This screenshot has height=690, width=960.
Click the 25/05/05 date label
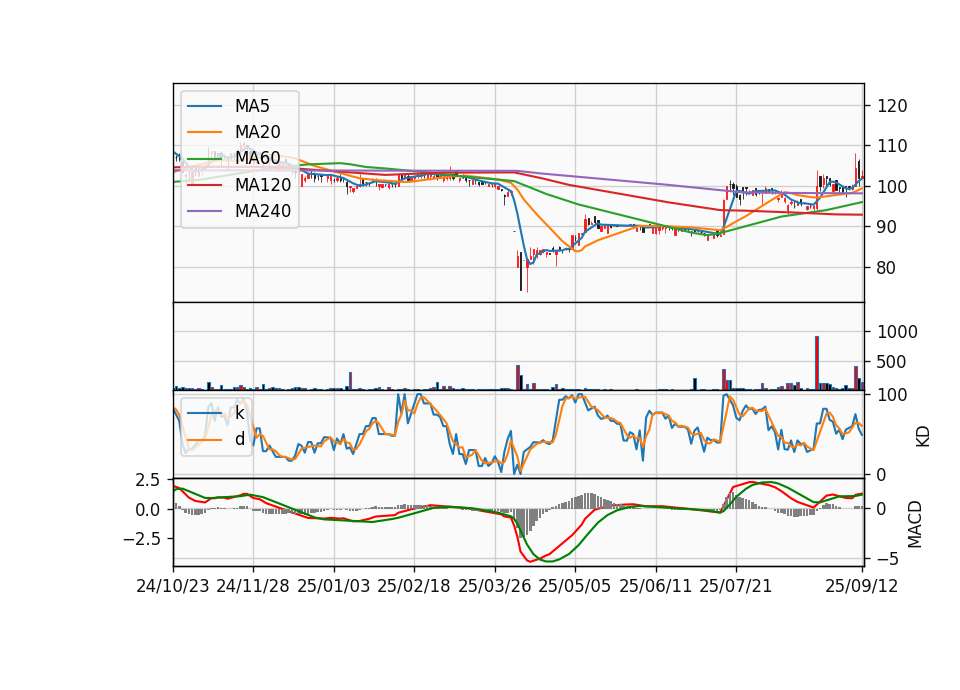point(575,586)
